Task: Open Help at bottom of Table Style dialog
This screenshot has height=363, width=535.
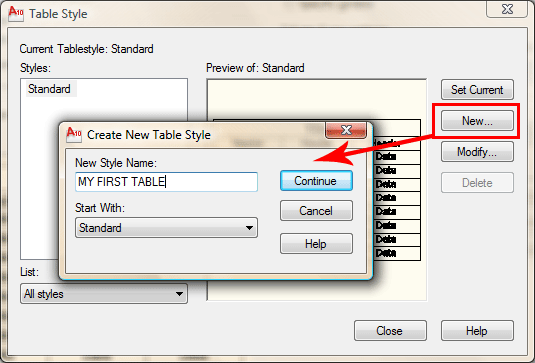Action: pos(477,330)
